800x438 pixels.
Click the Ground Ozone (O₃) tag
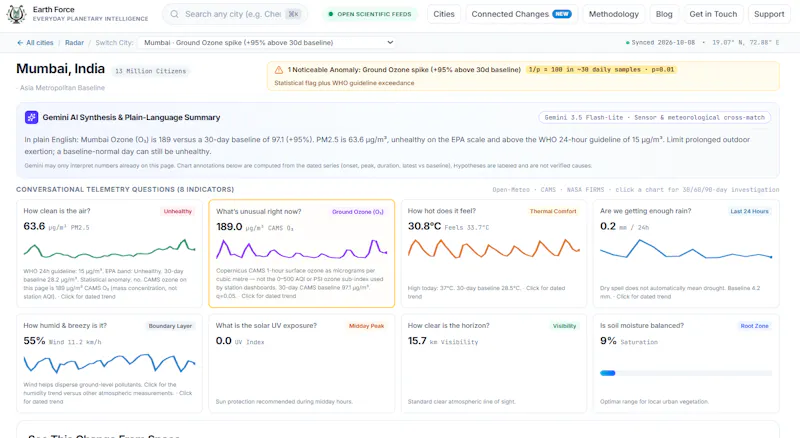(358, 212)
